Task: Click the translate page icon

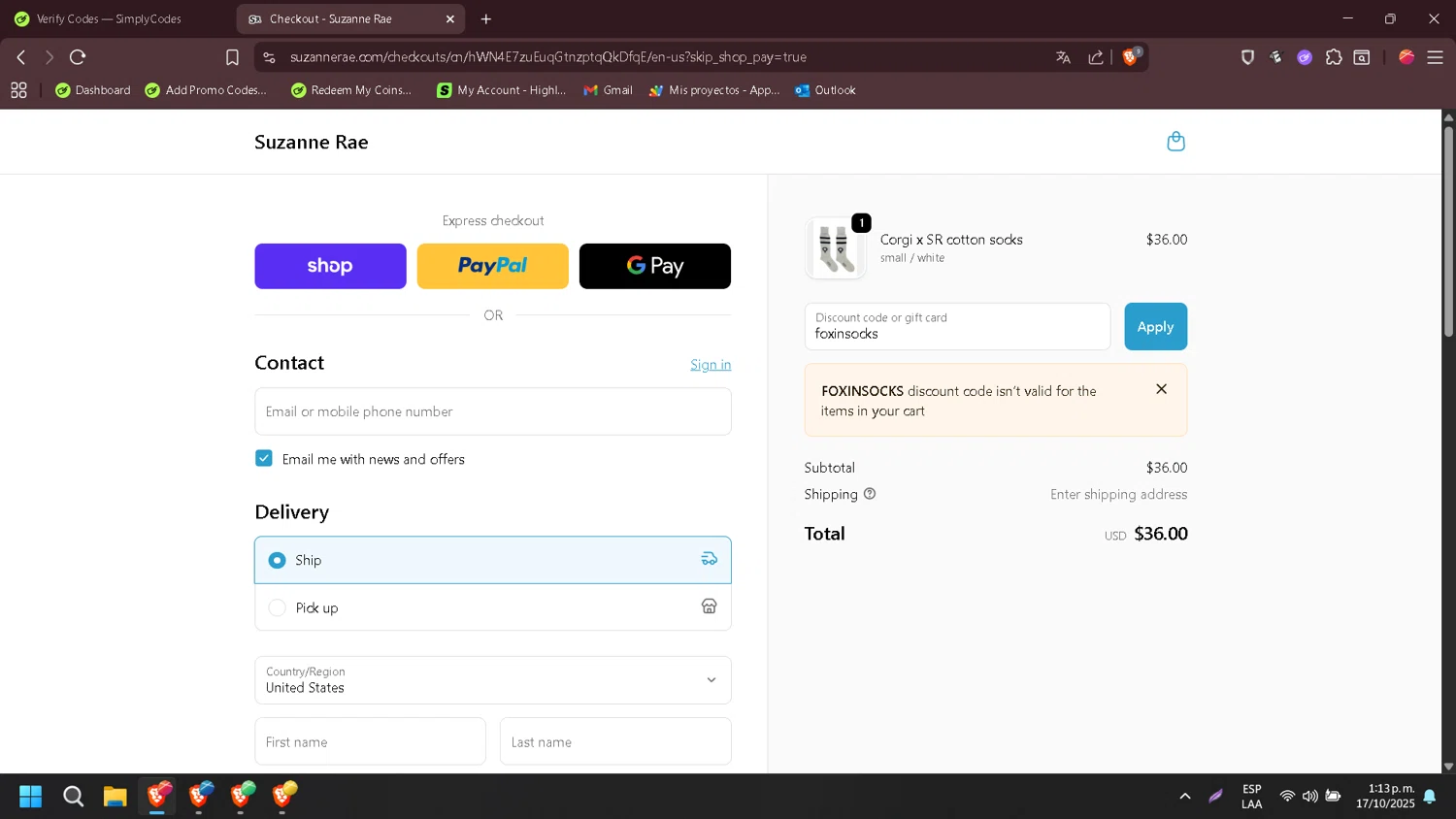Action: [1064, 57]
